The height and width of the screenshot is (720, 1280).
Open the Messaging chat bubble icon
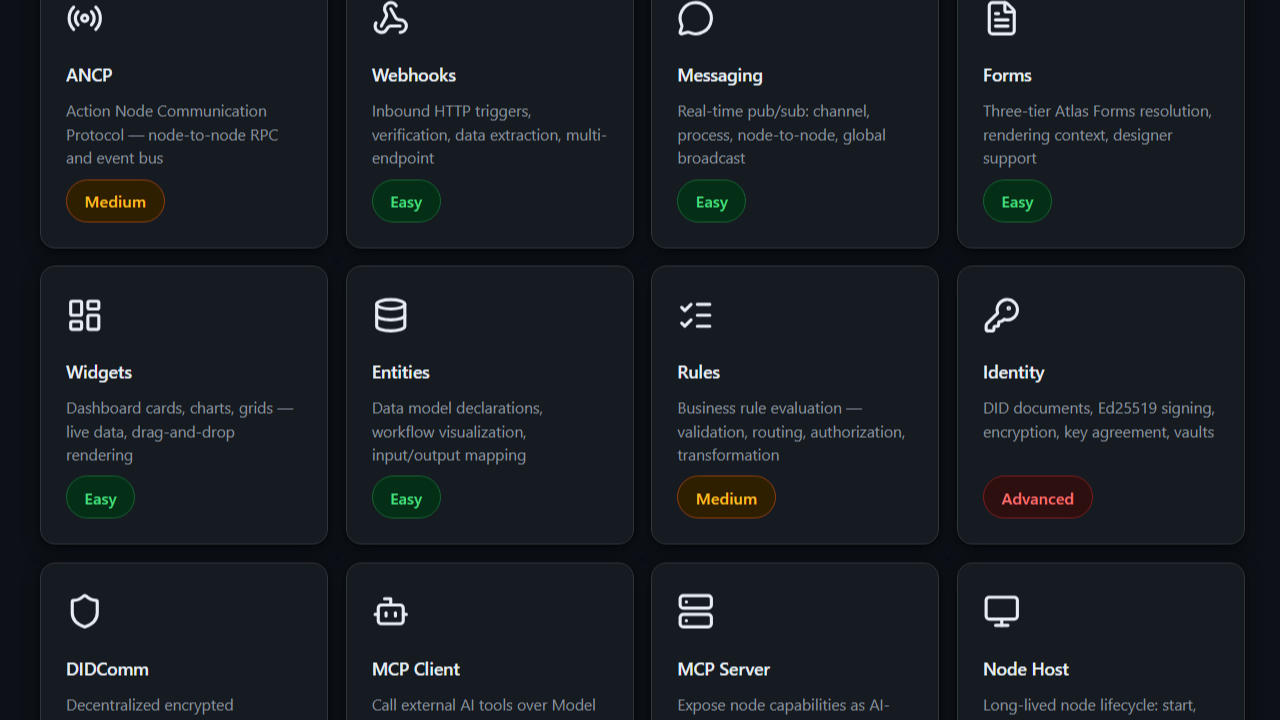click(x=695, y=18)
